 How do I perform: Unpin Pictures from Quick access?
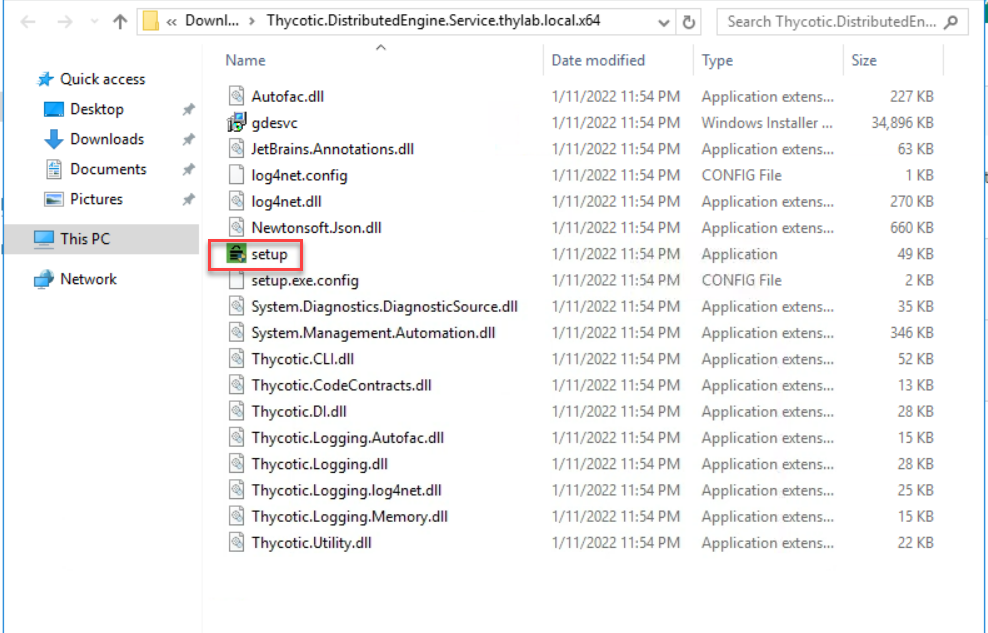(188, 199)
